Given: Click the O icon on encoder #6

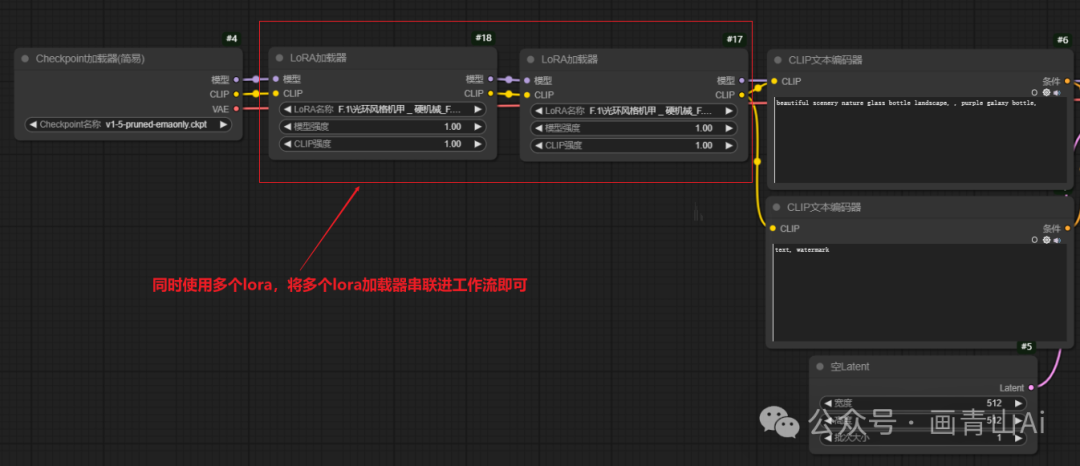Looking at the screenshot, I should coord(1035,92).
